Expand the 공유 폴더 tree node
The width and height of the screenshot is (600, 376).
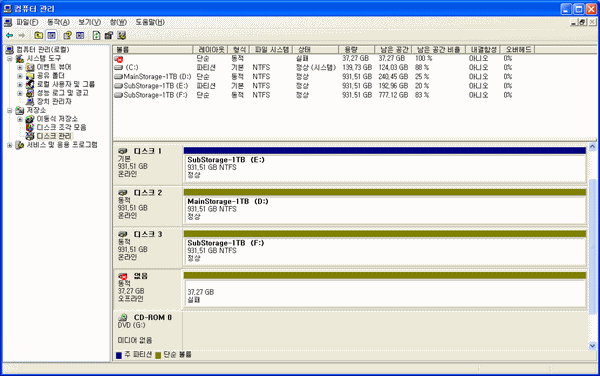coord(20,76)
